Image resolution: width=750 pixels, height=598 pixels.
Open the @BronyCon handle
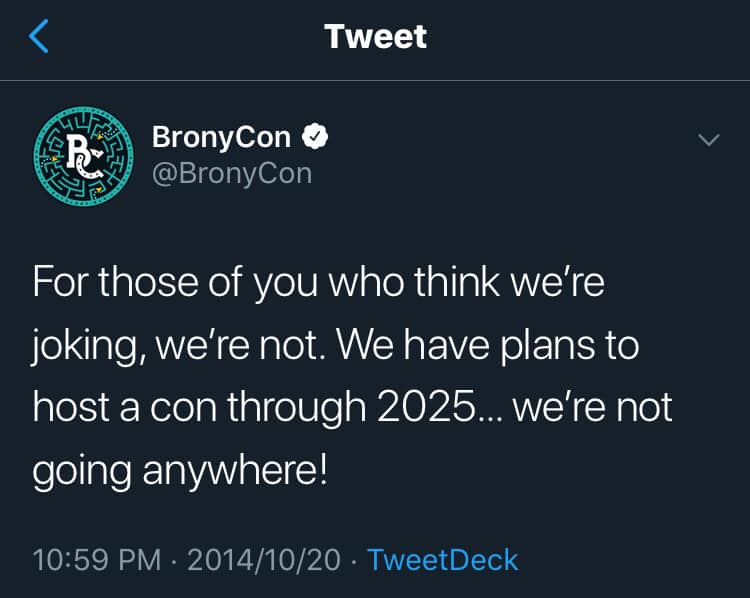[232, 173]
